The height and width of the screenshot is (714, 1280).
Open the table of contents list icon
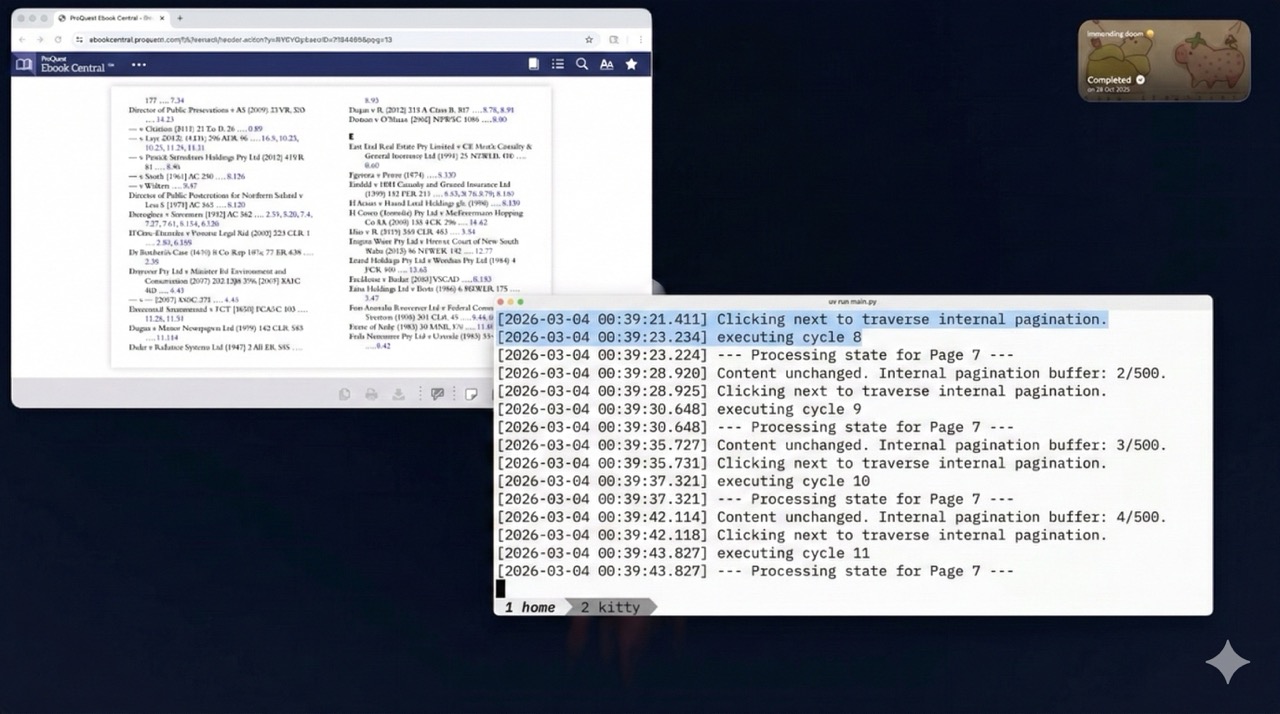coord(558,64)
